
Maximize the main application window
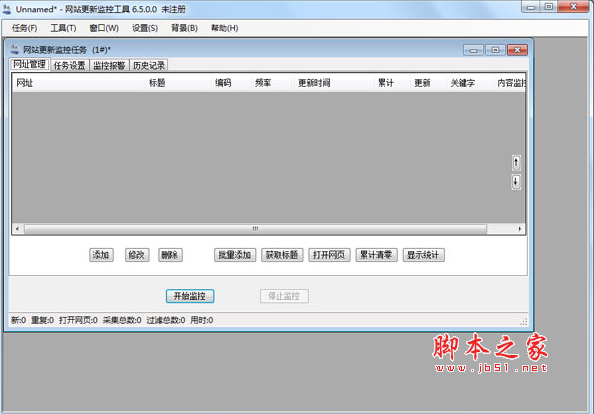549,7
